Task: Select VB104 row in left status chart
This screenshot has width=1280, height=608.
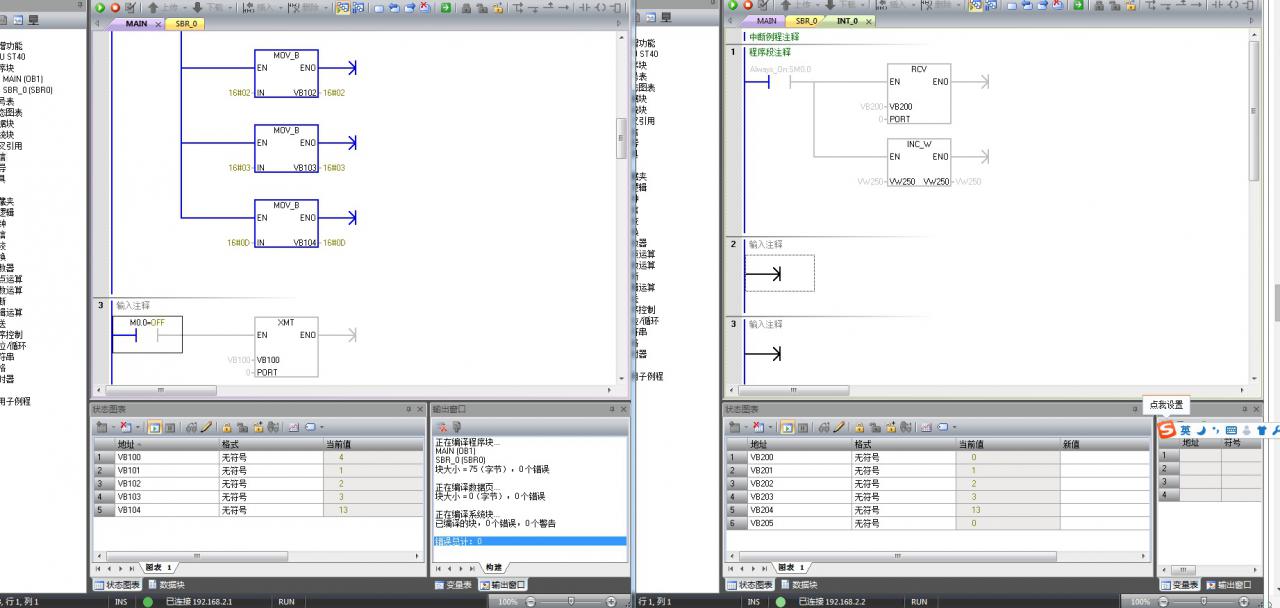Action: coord(258,510)
